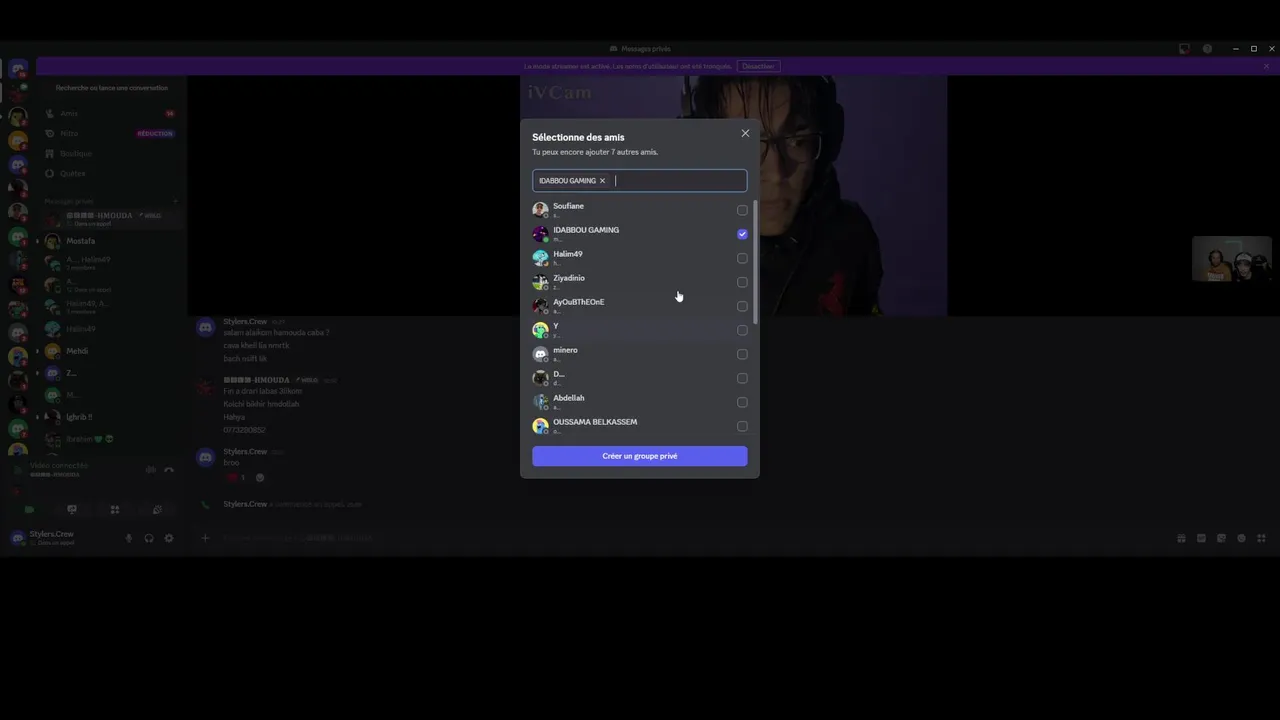Image resolution: width=1280 pixels, height=720 pixels.
Task: Click the Halim49 avatar in dialog list
Action: point(540,258)
